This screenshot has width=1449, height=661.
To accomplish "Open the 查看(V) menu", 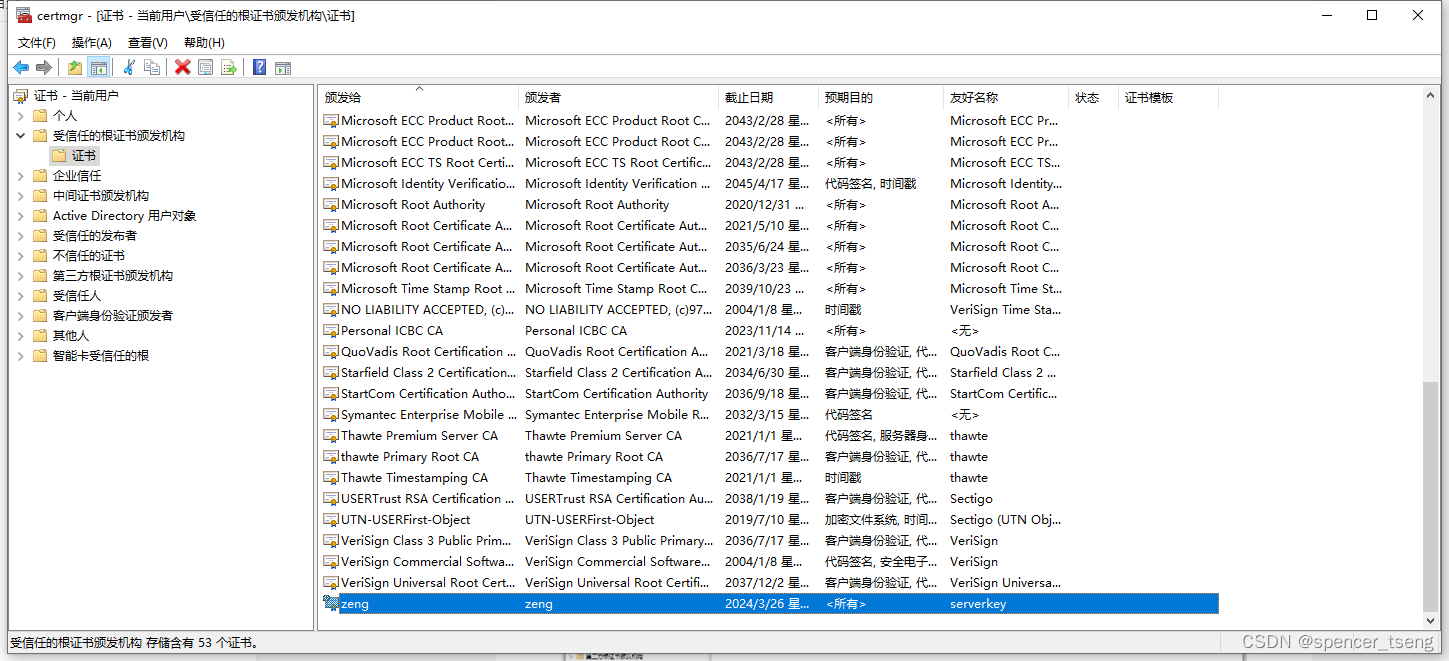I will coord(148,43).
